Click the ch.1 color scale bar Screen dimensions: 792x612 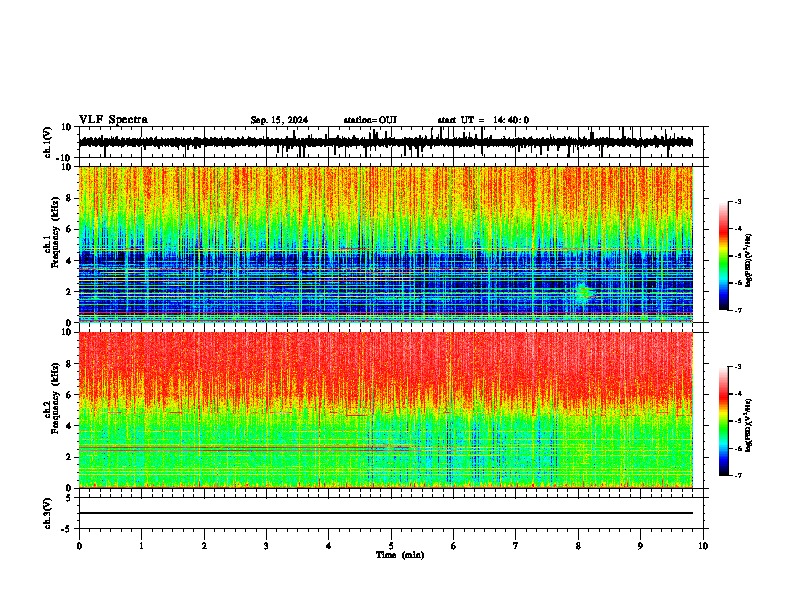[x=723, y=256]
